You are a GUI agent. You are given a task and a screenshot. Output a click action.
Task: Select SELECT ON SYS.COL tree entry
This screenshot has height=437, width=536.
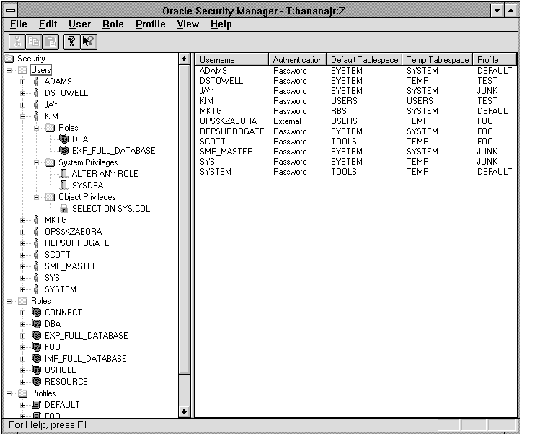[x=111, y=209]
